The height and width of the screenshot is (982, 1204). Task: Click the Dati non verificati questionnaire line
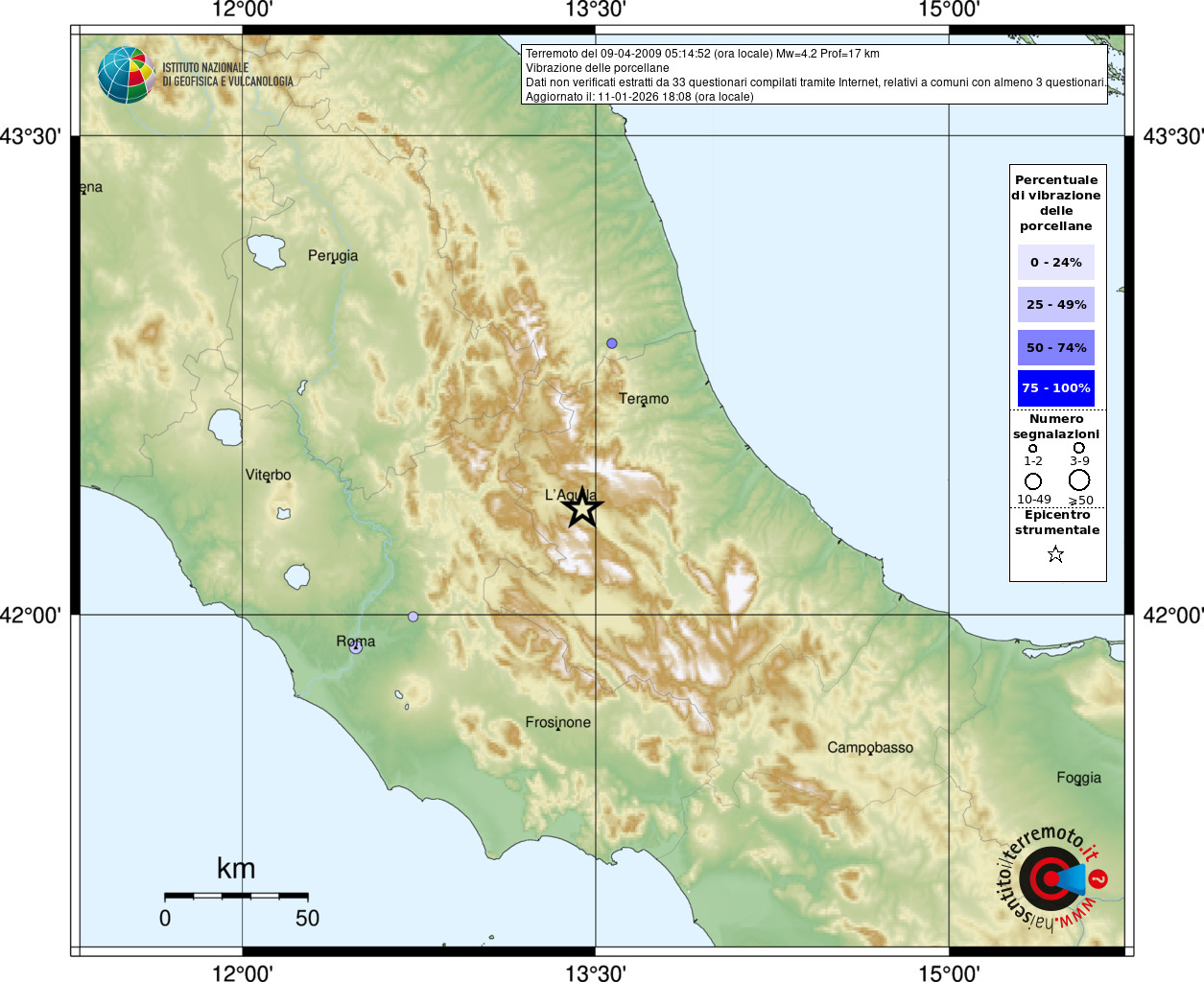point(815,82)
